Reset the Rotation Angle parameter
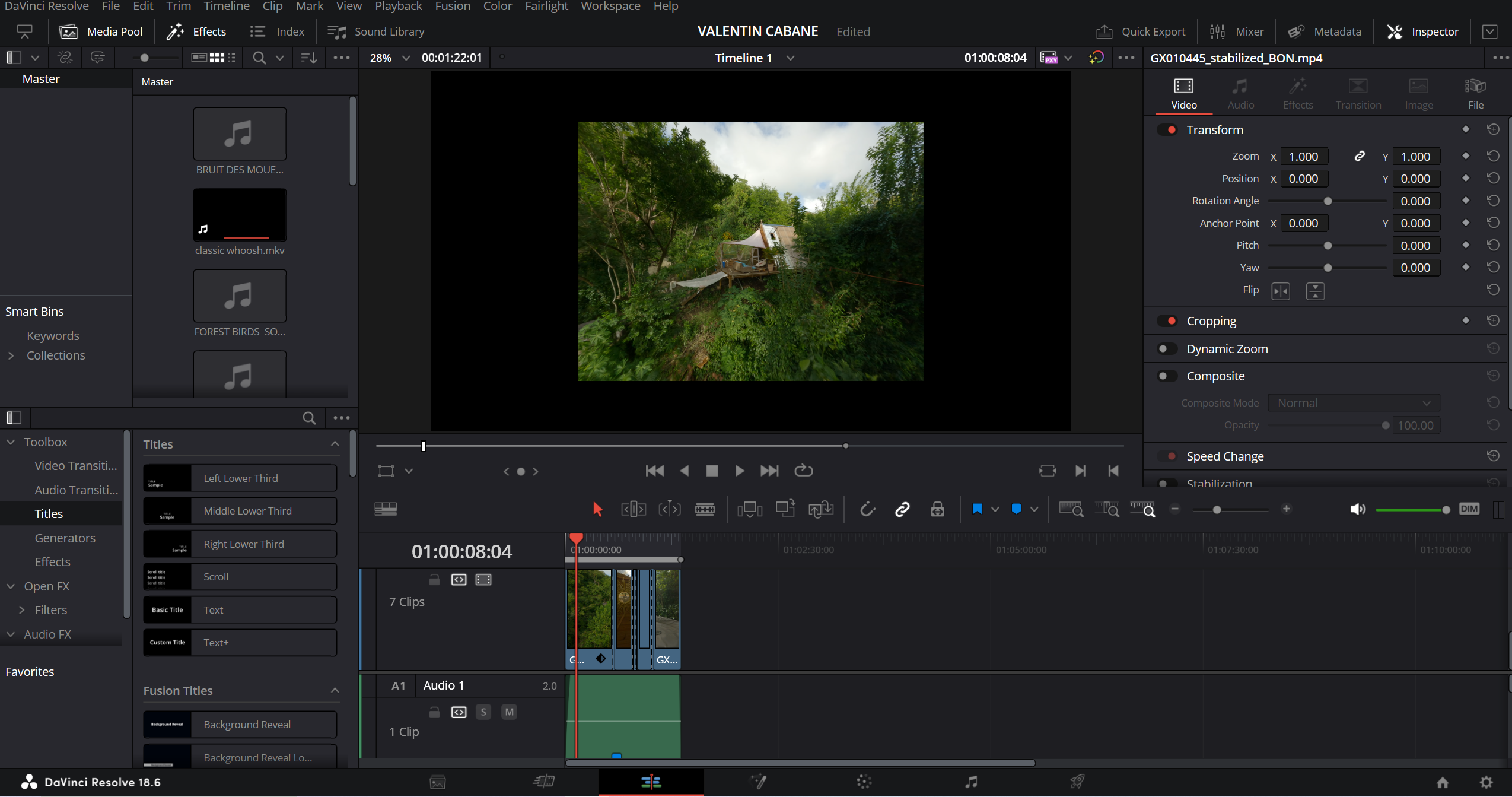 [x=1493, y=201]
